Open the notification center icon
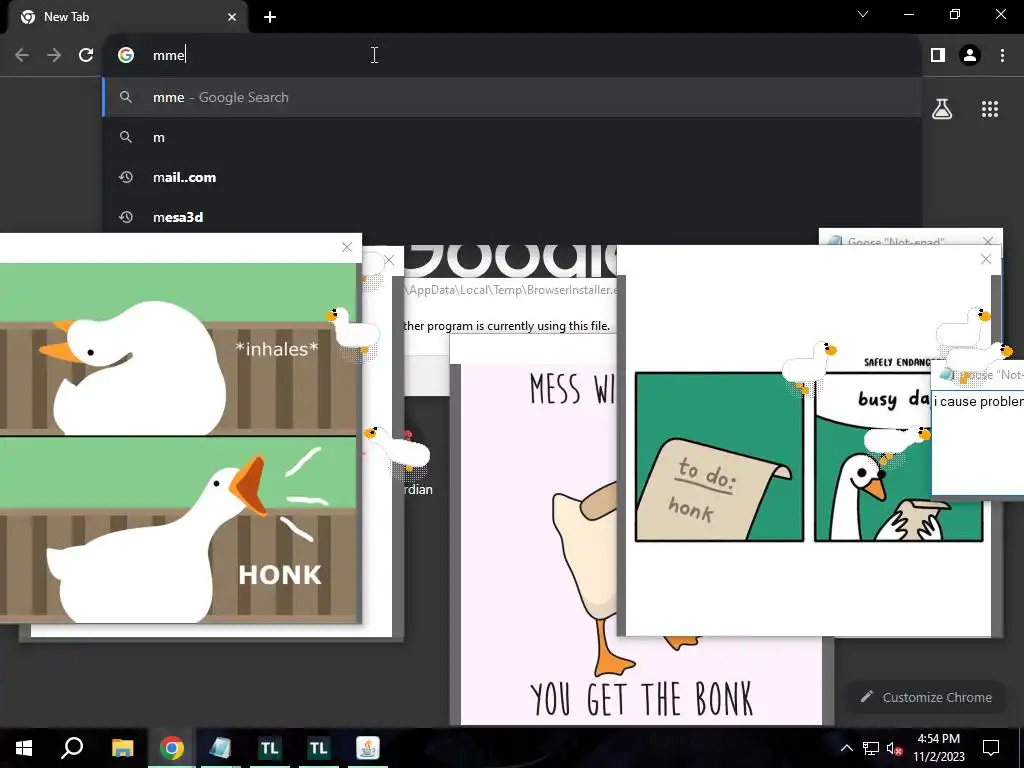 991,748
